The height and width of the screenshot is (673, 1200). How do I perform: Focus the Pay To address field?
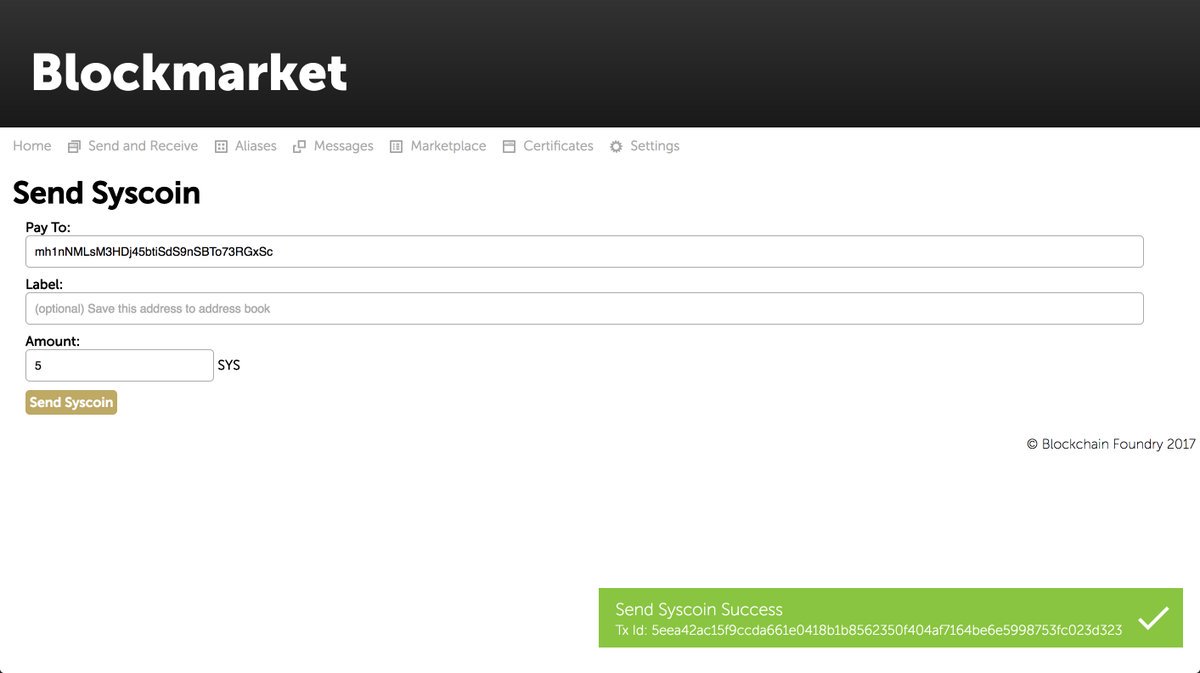(584, 252)
